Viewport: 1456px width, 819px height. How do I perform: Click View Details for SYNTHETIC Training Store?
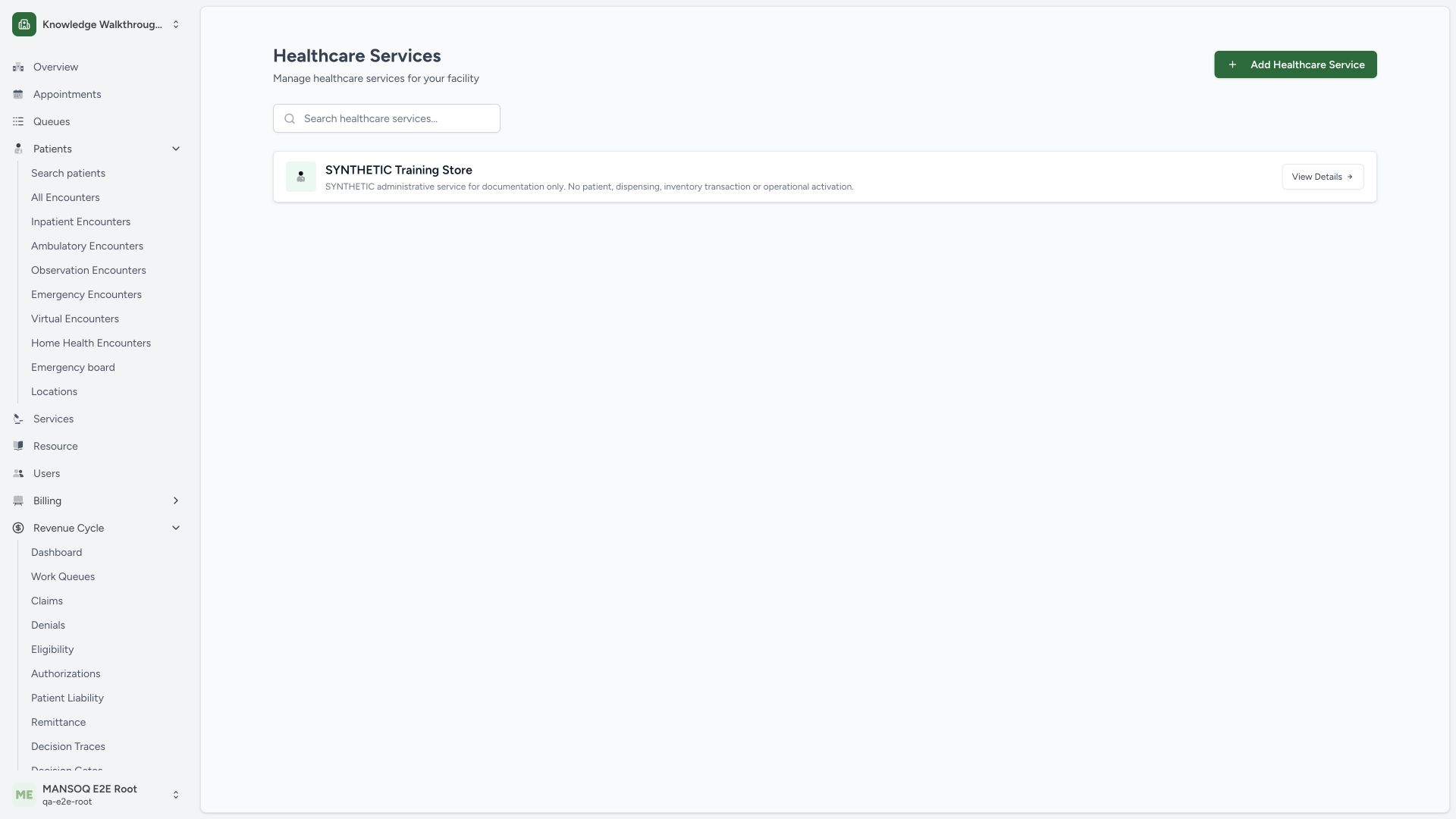coord(1323,177)
